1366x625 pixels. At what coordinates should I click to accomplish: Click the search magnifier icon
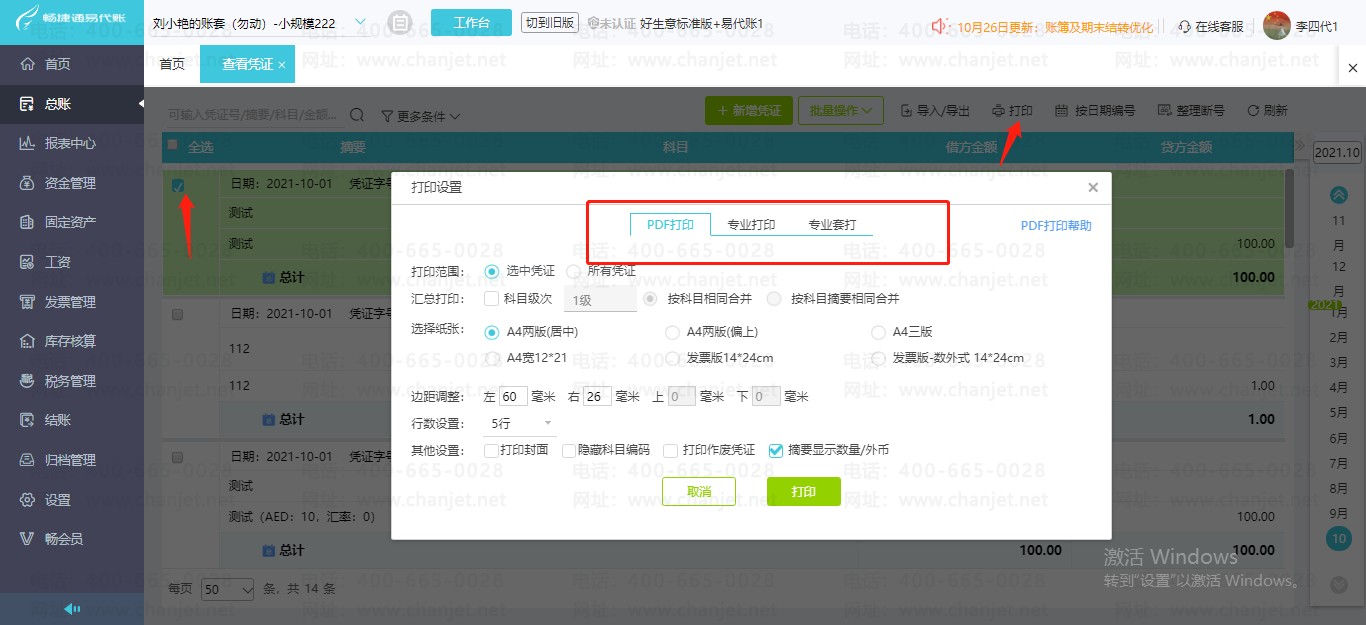[x=357, y=115]
